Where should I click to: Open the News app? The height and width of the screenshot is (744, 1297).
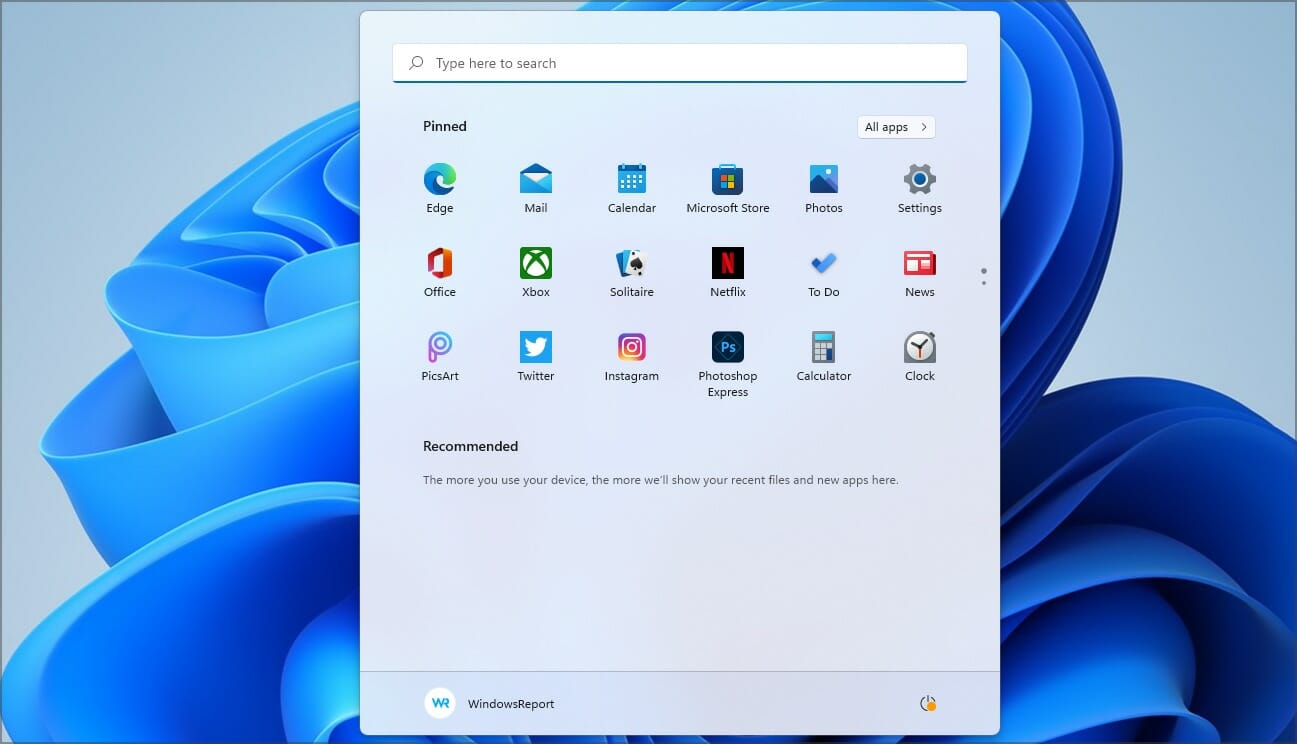[x=920, y=273]
